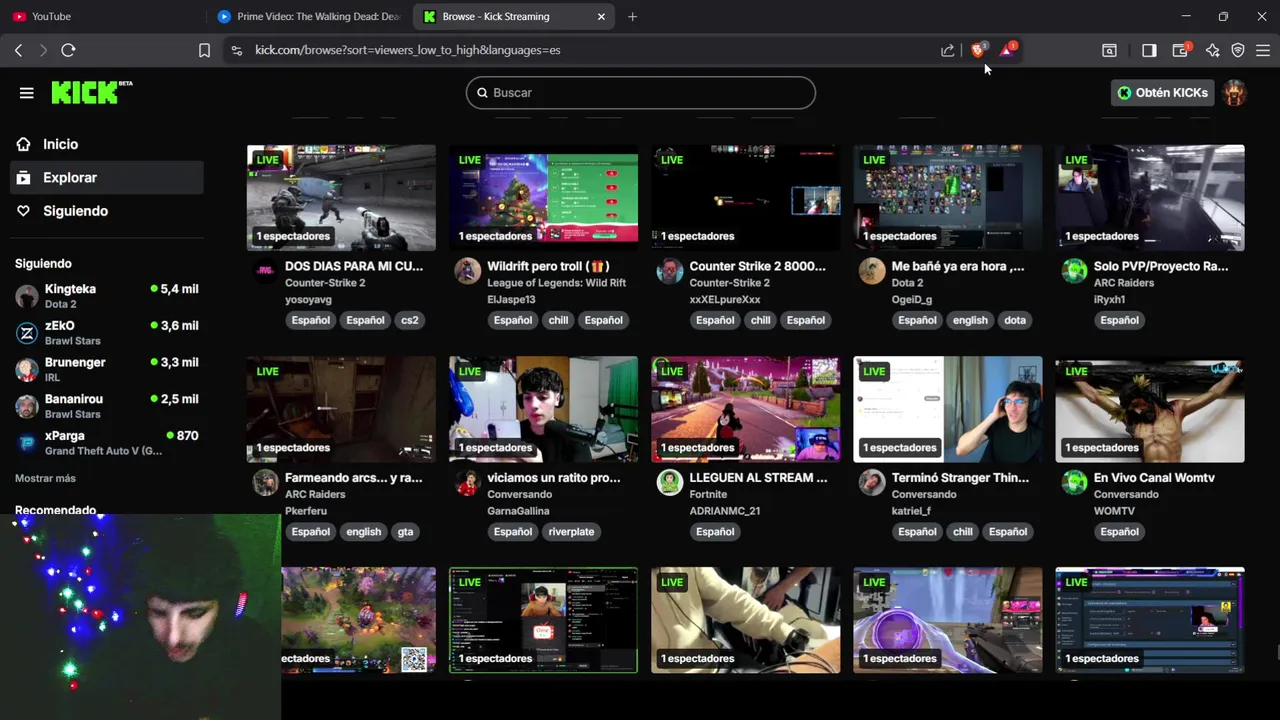Open viciamos un ratito pro... stream thumbnail
This screenshot has height=720, width=1280.
pyautogui.click(x=543, y=409)
